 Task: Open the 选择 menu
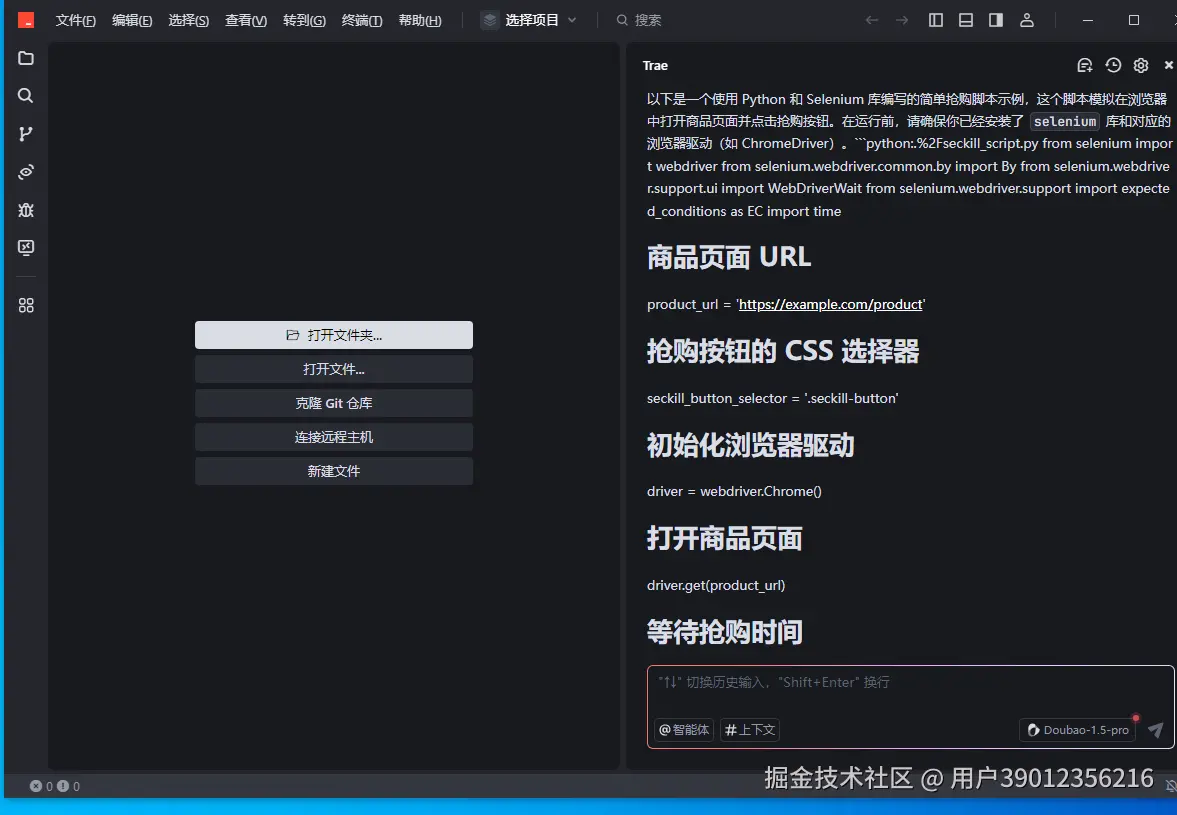[188, 20]
